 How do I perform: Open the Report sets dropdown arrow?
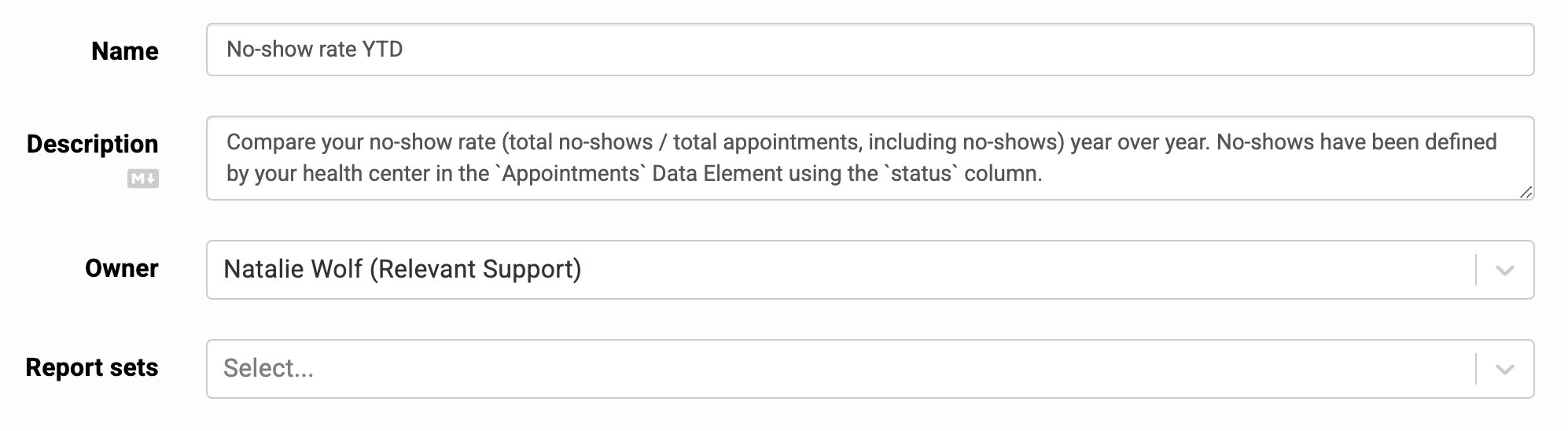1504,370
